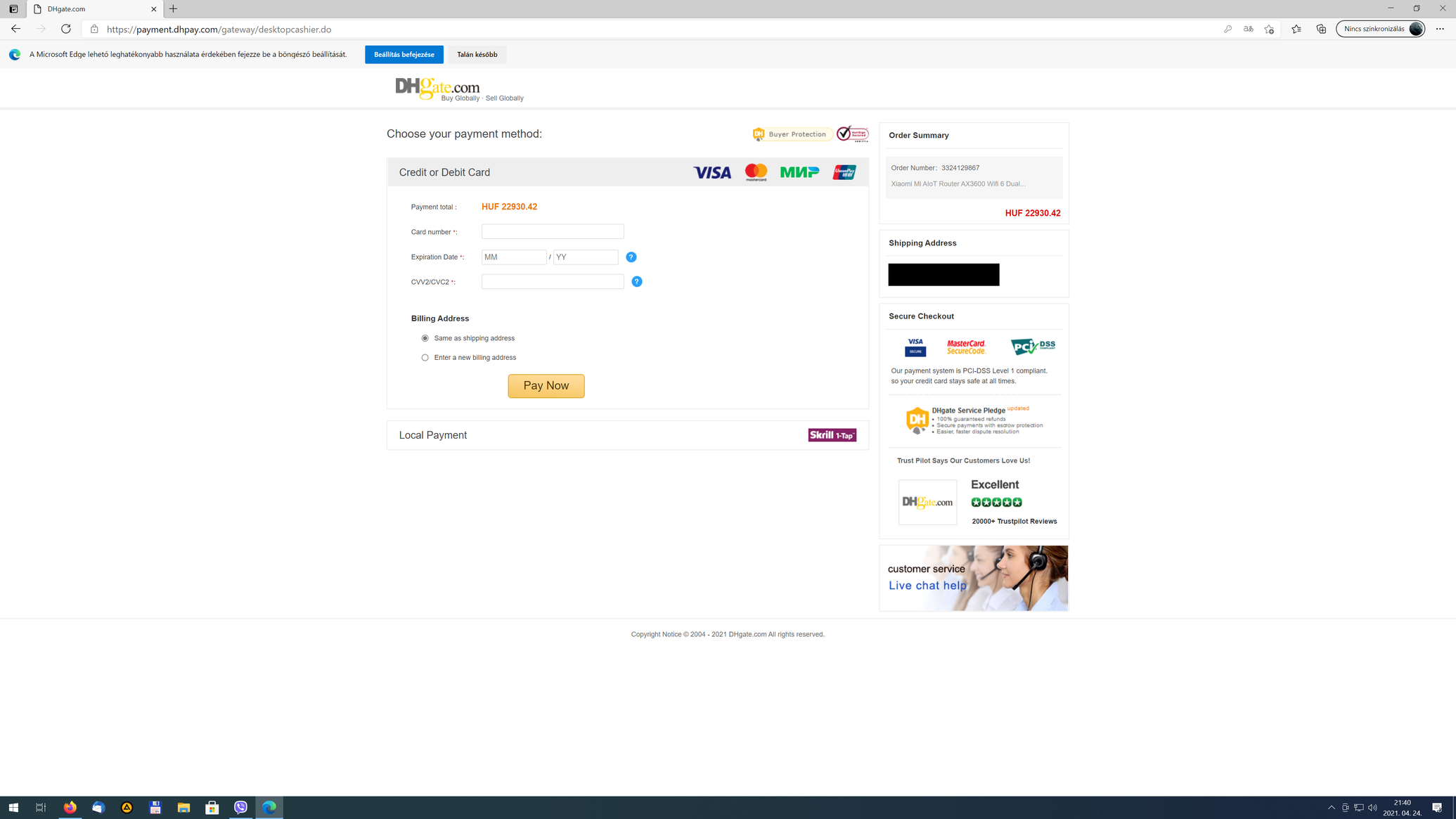Click Talán később button
This screenshot has width=1456, height=819.
click(x=477, y=55)
